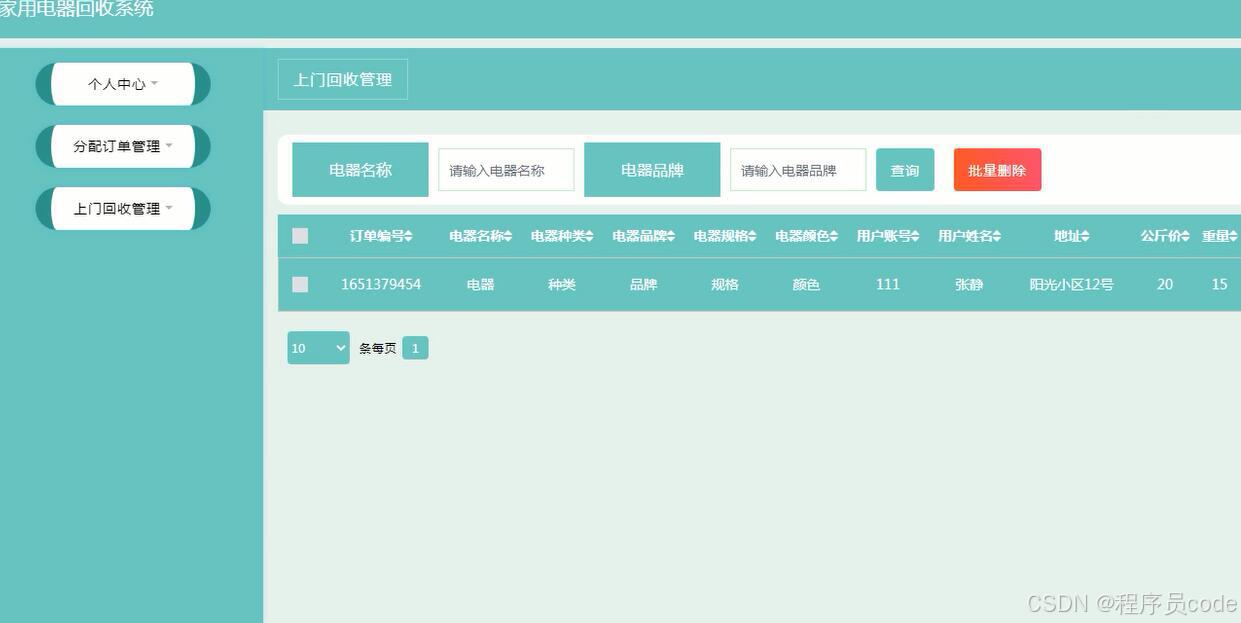Image resolution: width=1241 pixels, height=623 pixels.
Task: Select the checkbox for order 1651379454
Action: [300, 284]
